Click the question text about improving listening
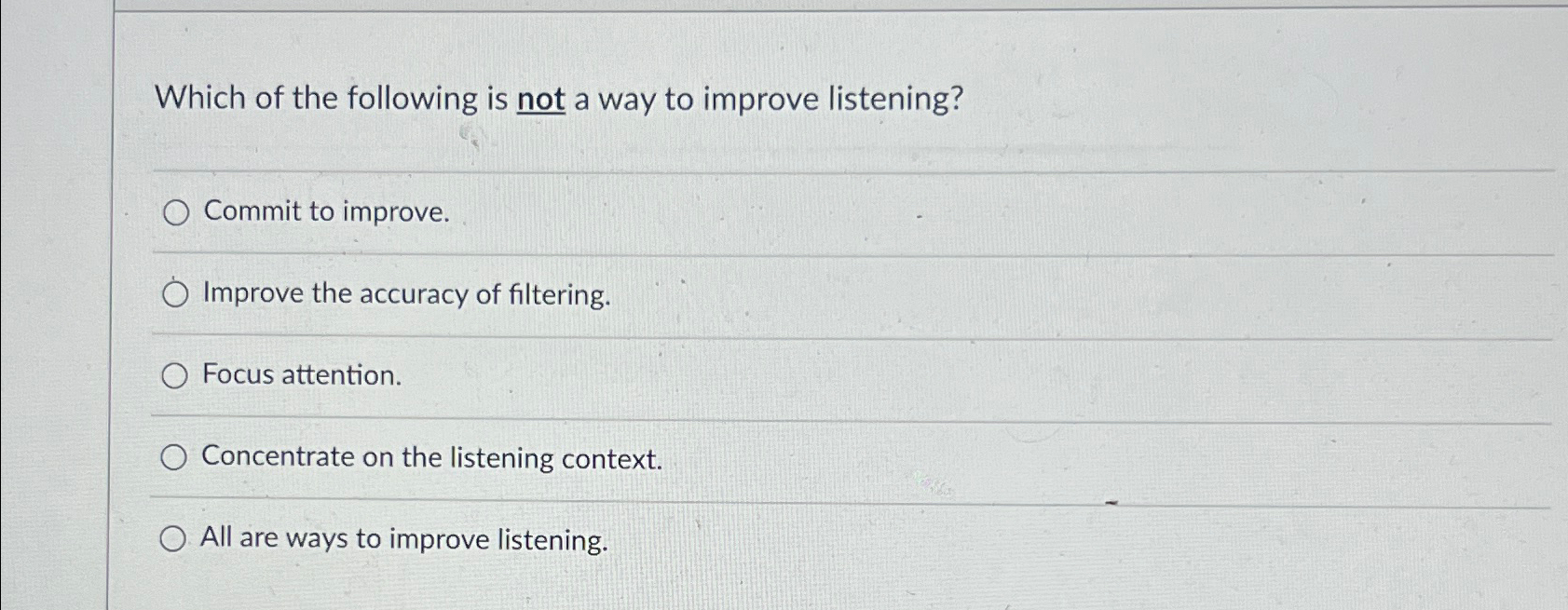Screen dimensions: 1568x610 coord(559,98)
